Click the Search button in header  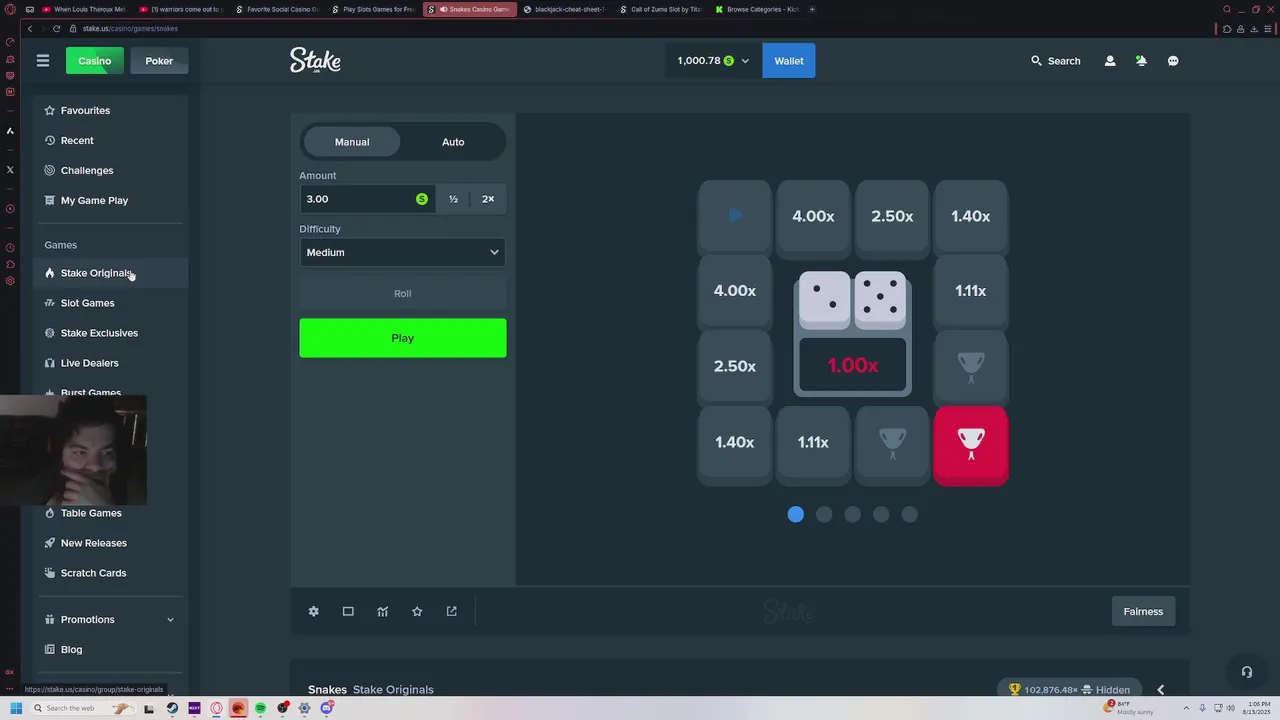coord(1056,61)
